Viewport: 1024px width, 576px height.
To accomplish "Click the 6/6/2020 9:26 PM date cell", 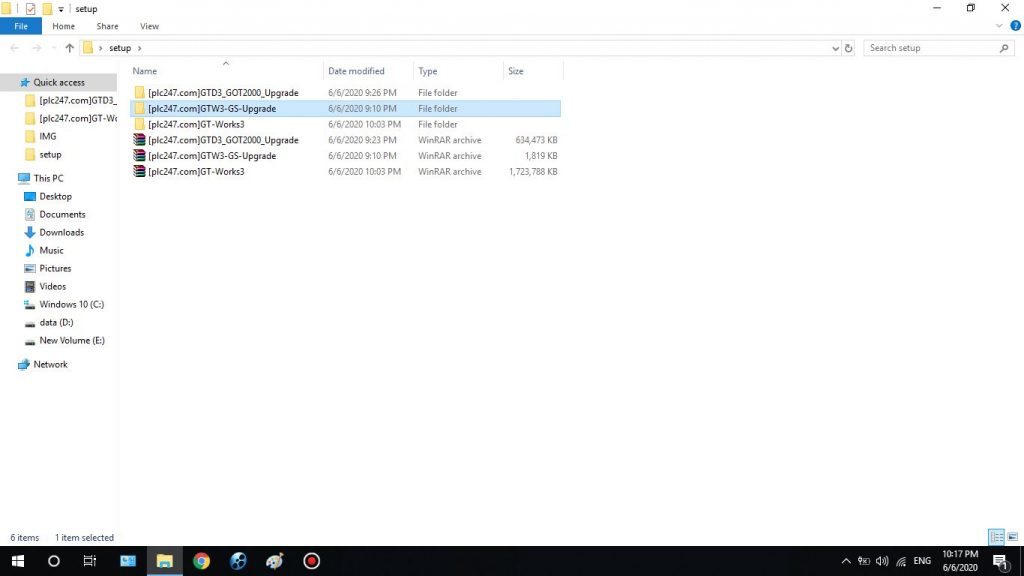I will point(362,93).
